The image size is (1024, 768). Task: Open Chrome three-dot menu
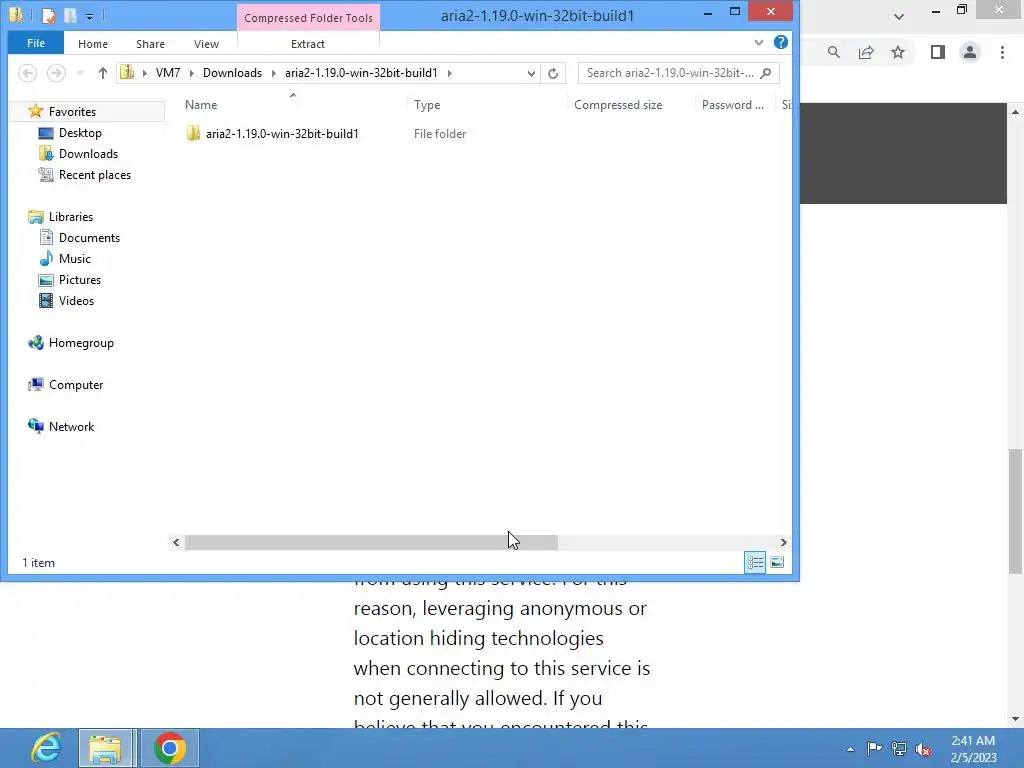pyautogui.click(x=1002, y=52)
